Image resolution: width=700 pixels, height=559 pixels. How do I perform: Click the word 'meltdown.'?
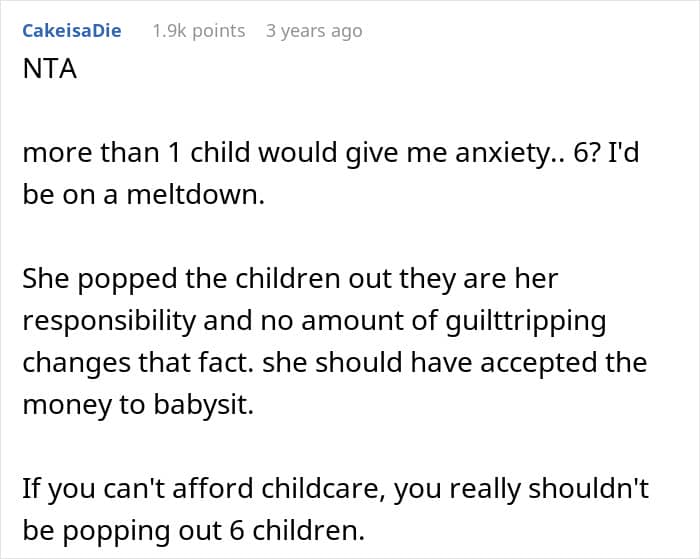[196, 195]
